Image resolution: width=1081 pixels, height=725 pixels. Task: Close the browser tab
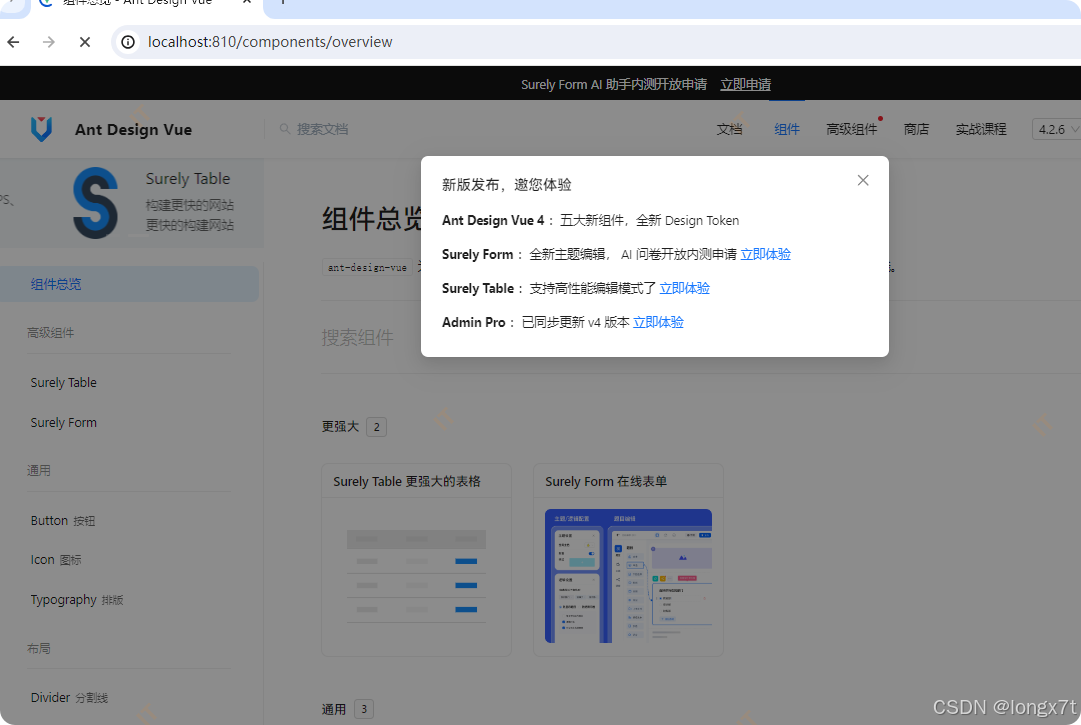pyautogui.click(x=246, y=2)
